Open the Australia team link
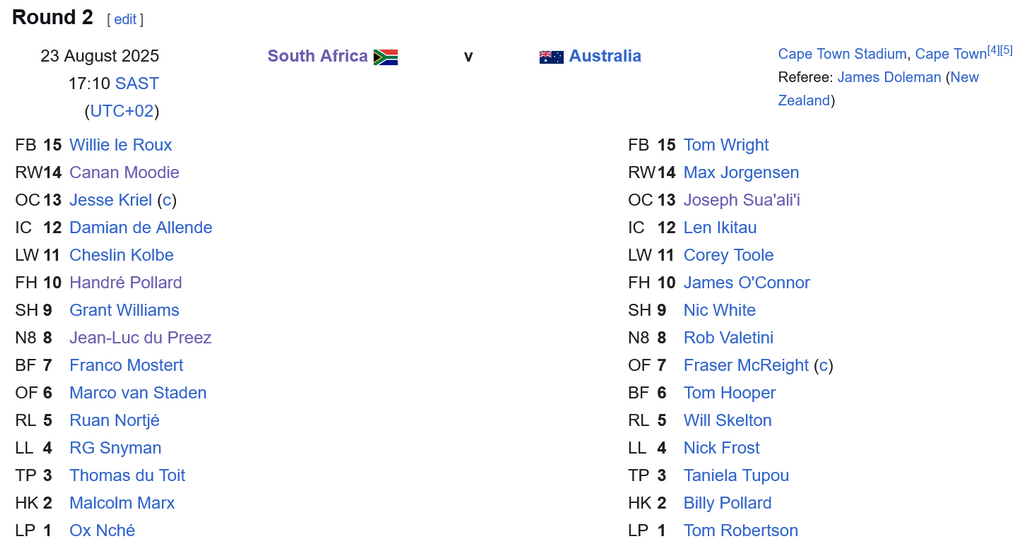 [x=605, y=56]
